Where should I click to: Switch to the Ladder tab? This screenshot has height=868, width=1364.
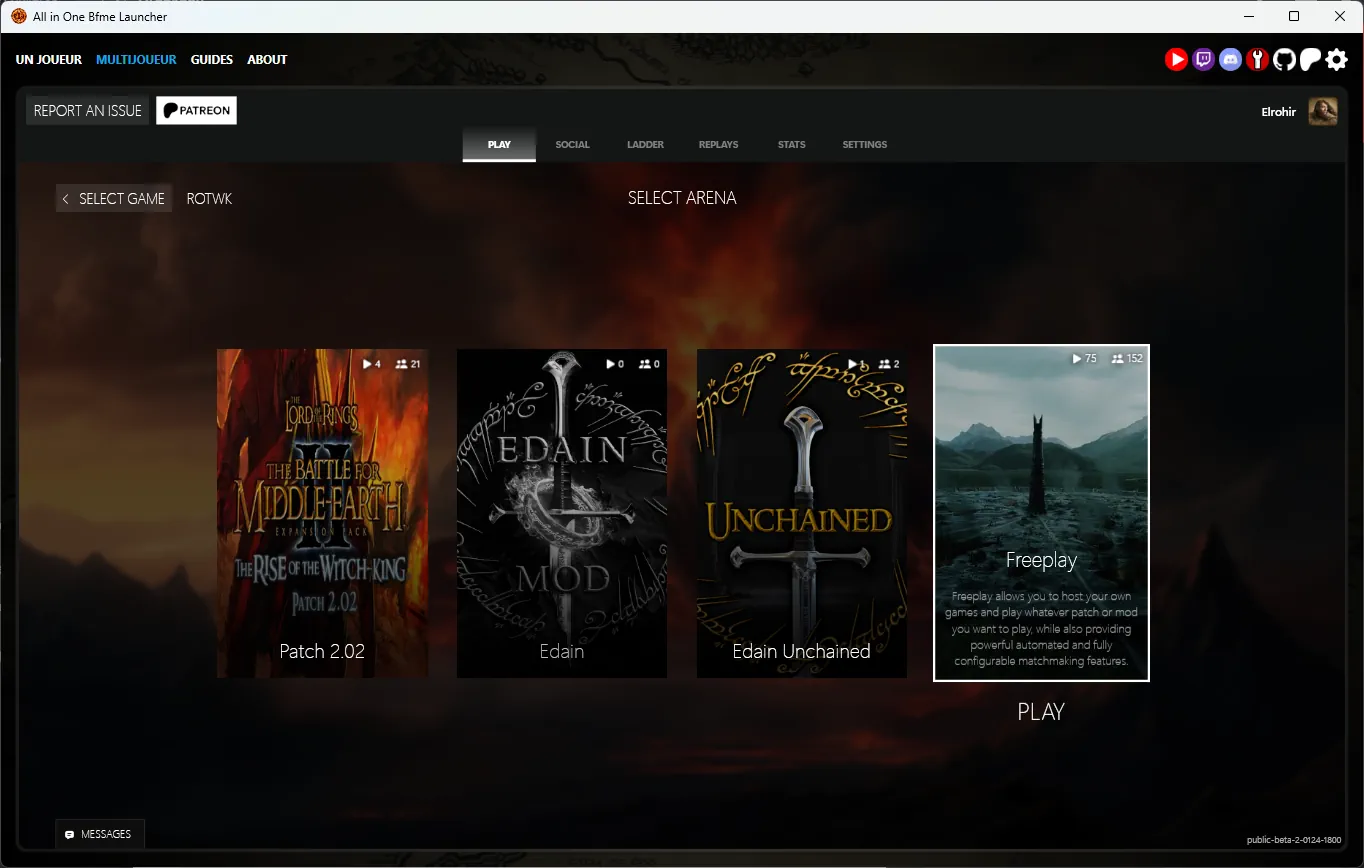pyautogui.click(x=646, y=145)
